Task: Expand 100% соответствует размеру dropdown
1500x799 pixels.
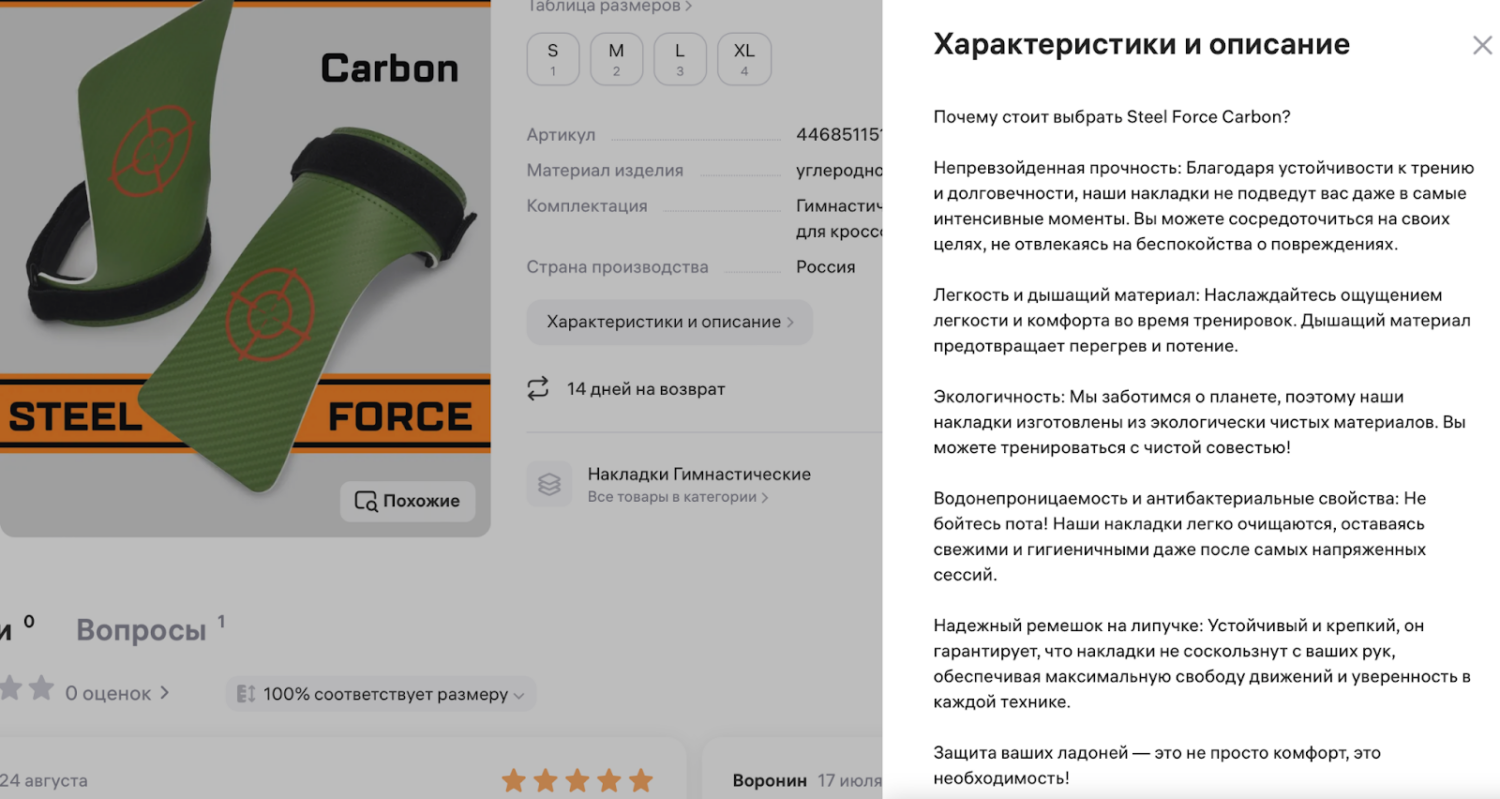Action: click(x=381, y=694)
